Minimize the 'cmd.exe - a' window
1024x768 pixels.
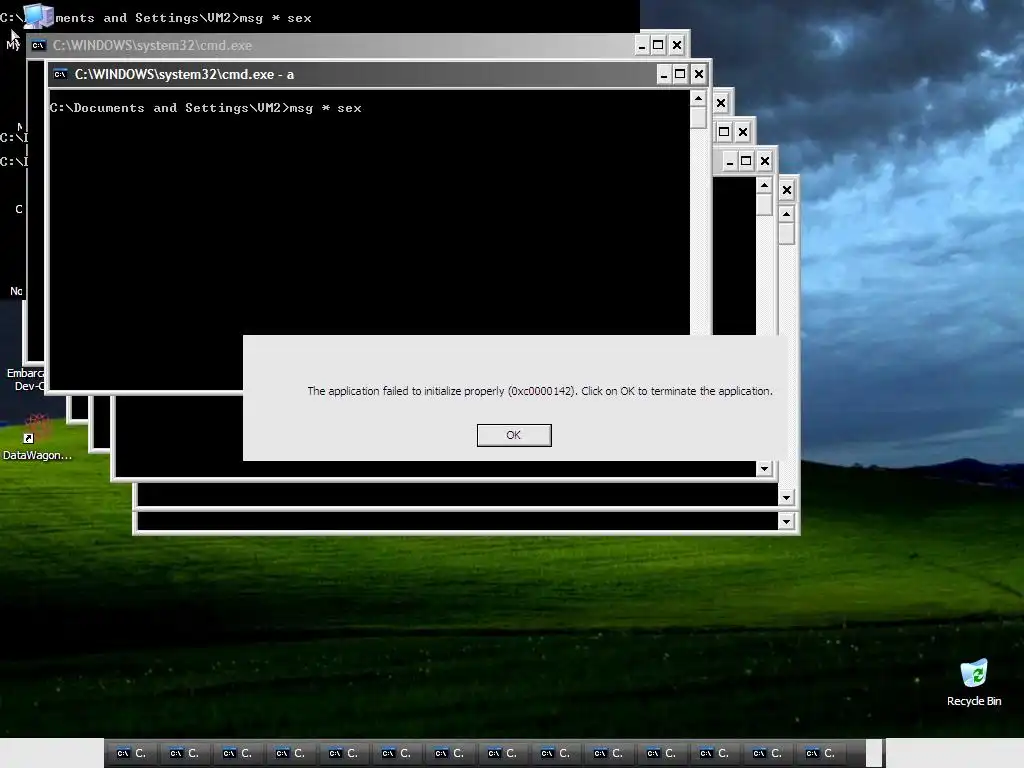coord(664,74)
